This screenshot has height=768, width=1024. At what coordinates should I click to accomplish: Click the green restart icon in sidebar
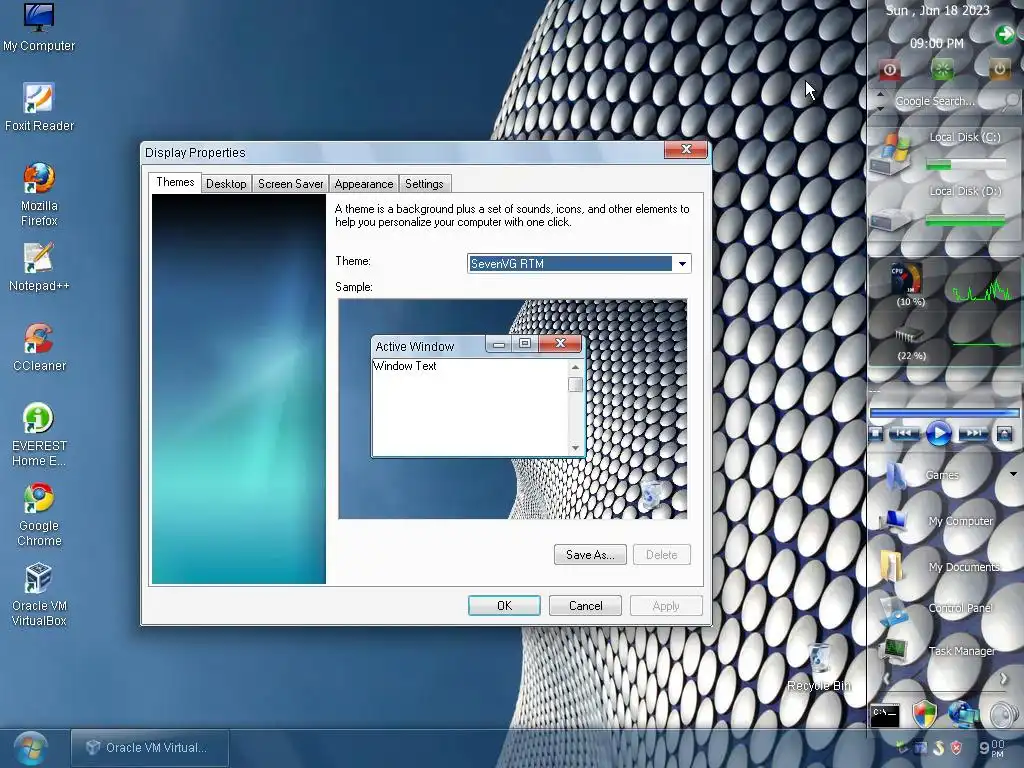point(942,69)
